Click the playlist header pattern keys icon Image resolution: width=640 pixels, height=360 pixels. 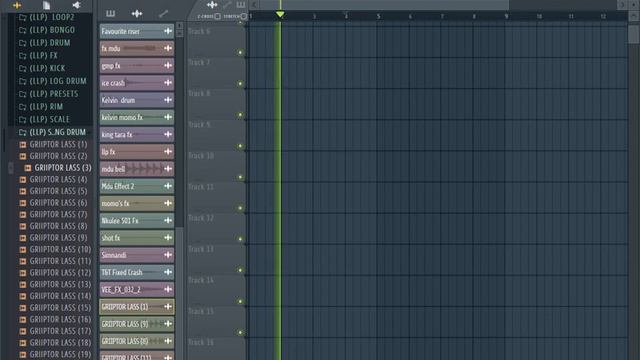click(x=241, y=5)
